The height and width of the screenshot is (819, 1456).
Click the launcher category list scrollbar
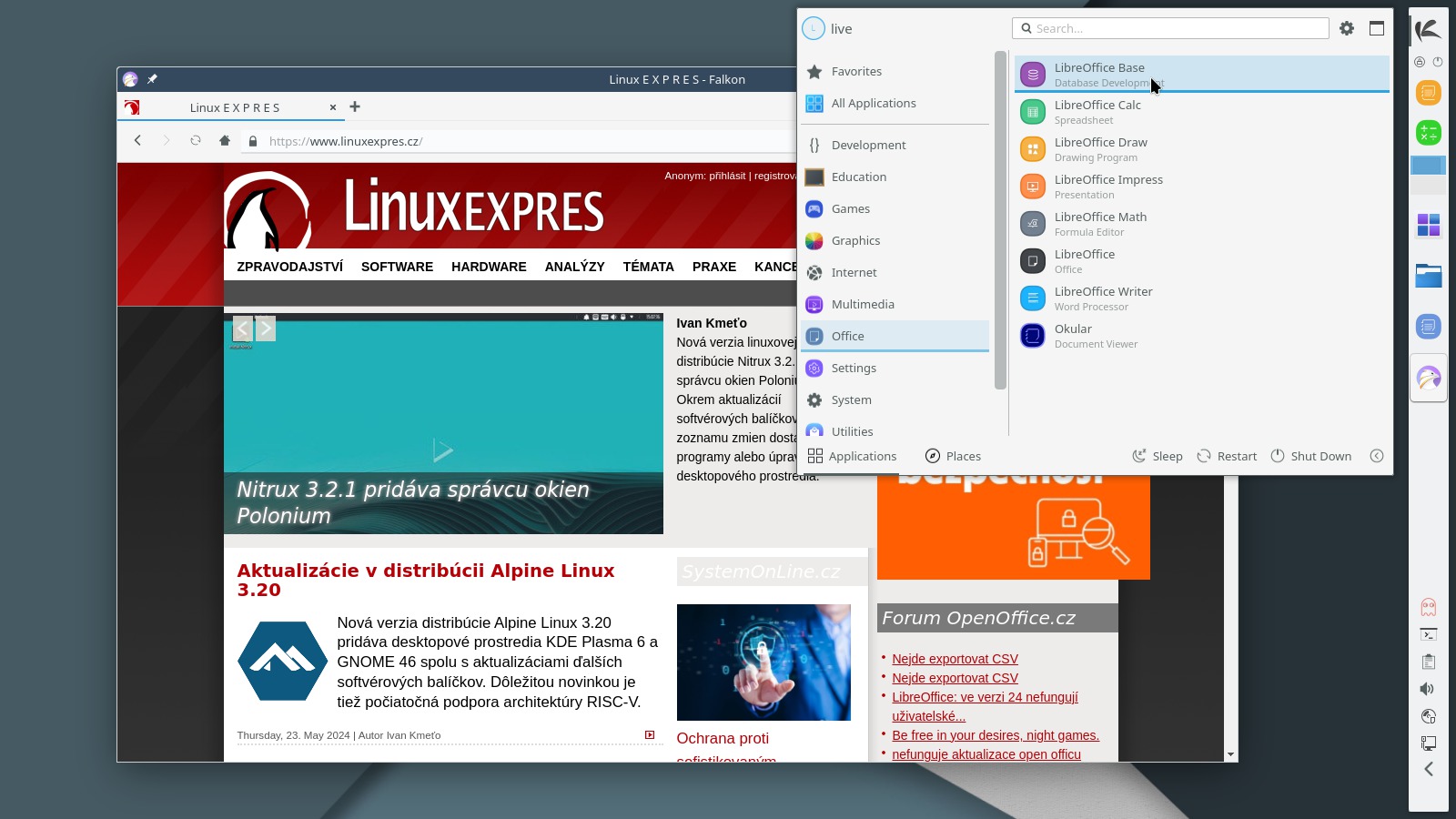coord(1000,220)
